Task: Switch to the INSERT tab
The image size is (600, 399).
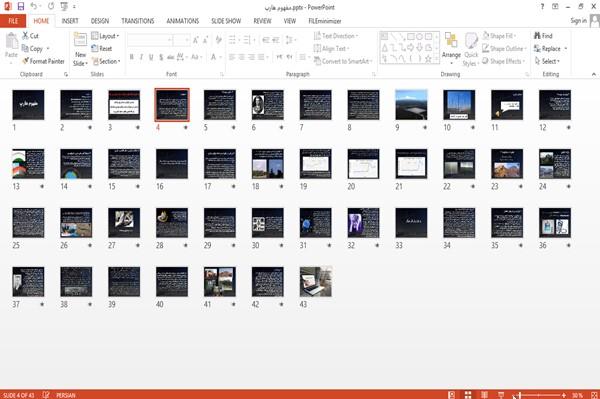Action: pyautogui.click(x=70, y=21)
